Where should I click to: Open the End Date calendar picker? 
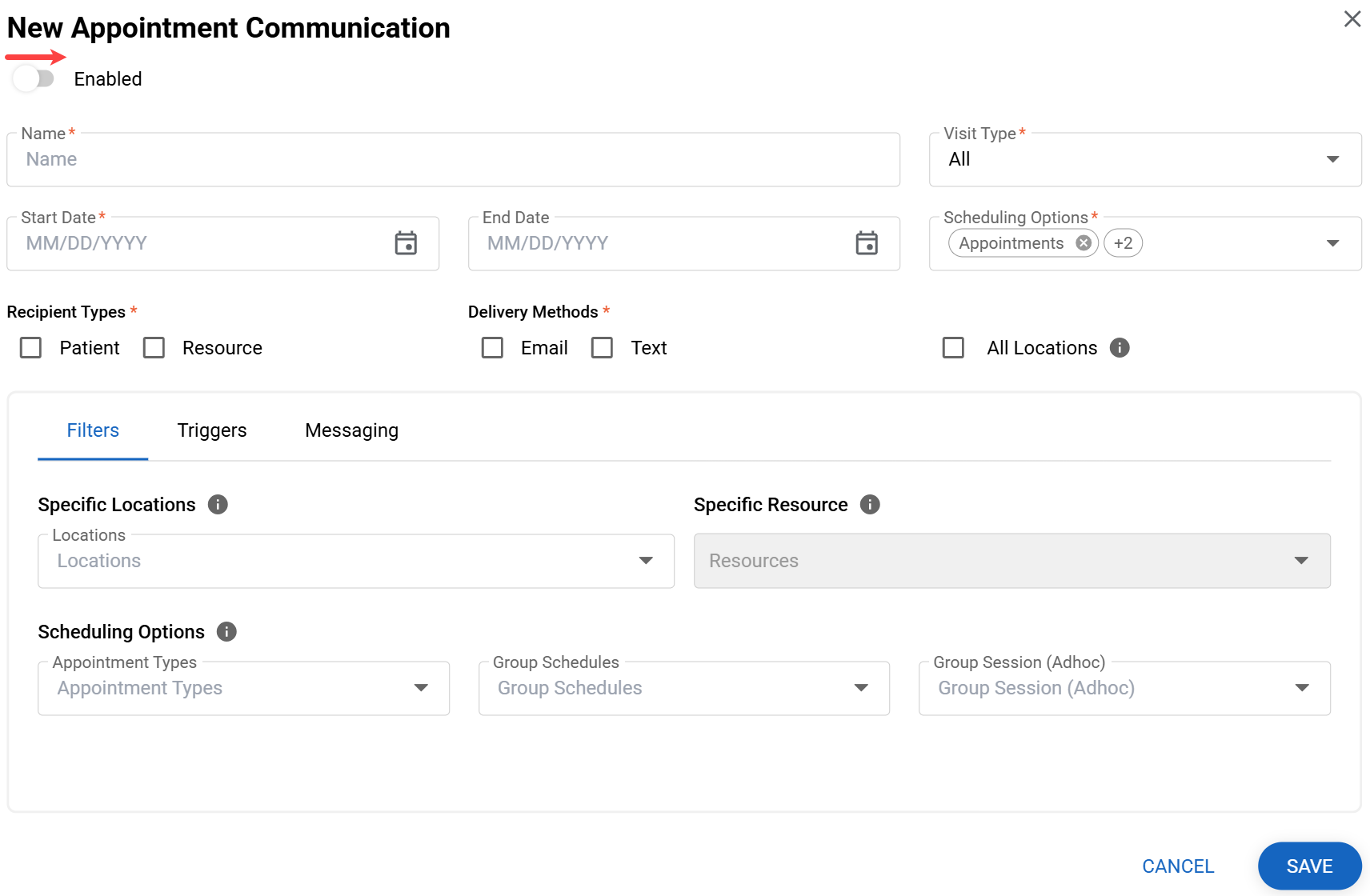(x=867, y=243)
